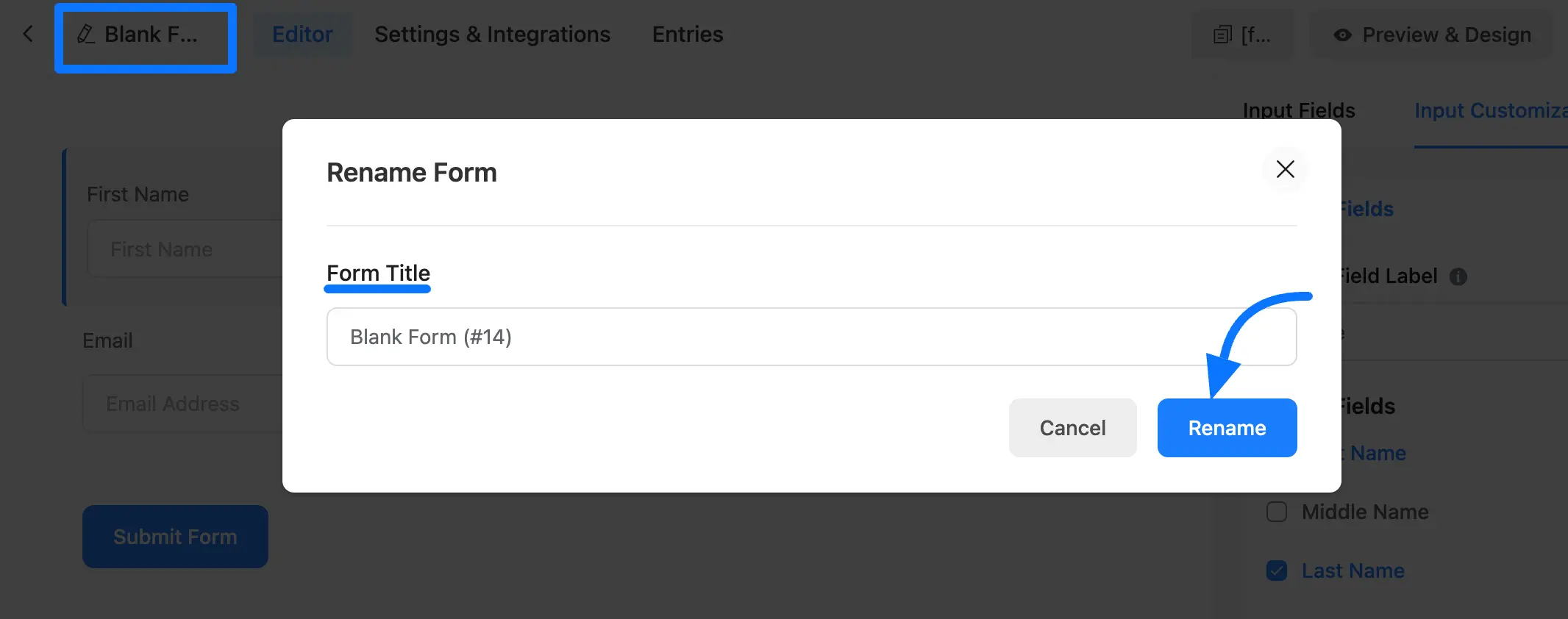1568x619 pixels.
Task: Select the Input Customization tab
Action: click(x=1491, y=110)
